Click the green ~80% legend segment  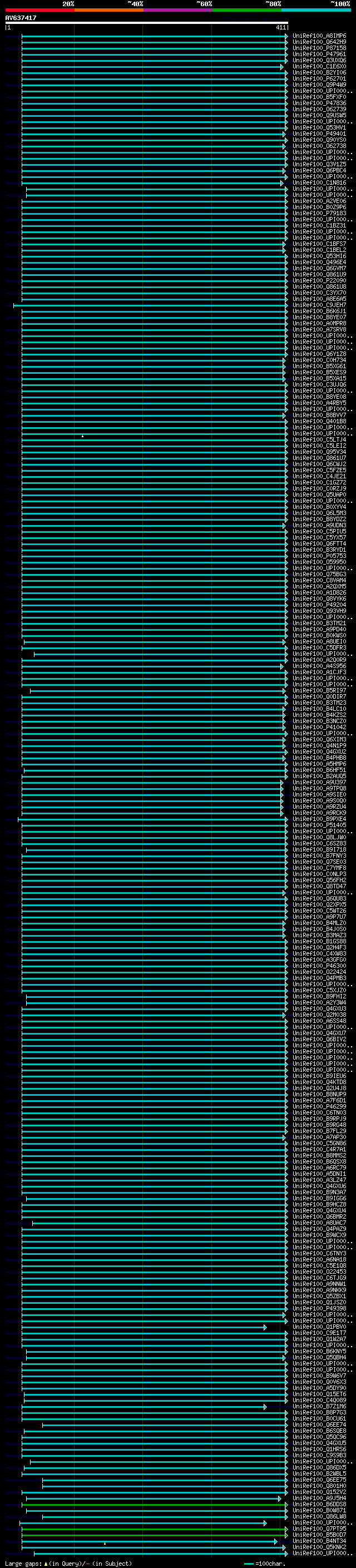tap(246, 10)
